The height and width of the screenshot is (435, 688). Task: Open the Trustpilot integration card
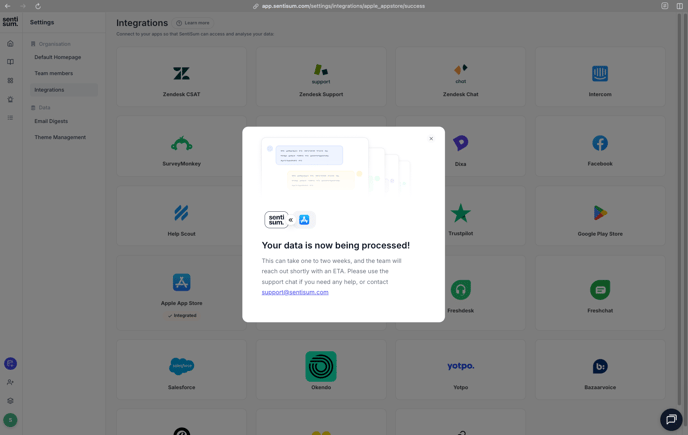460,216
